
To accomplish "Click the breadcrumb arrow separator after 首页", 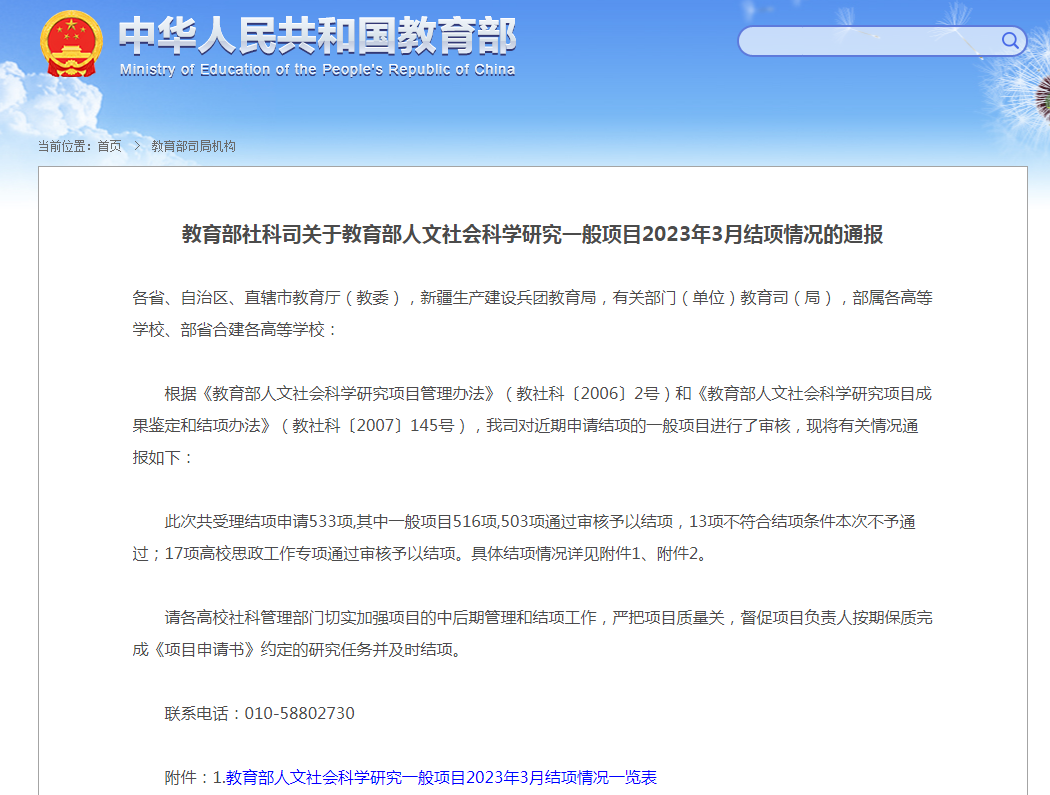I will tap(136, 146).
